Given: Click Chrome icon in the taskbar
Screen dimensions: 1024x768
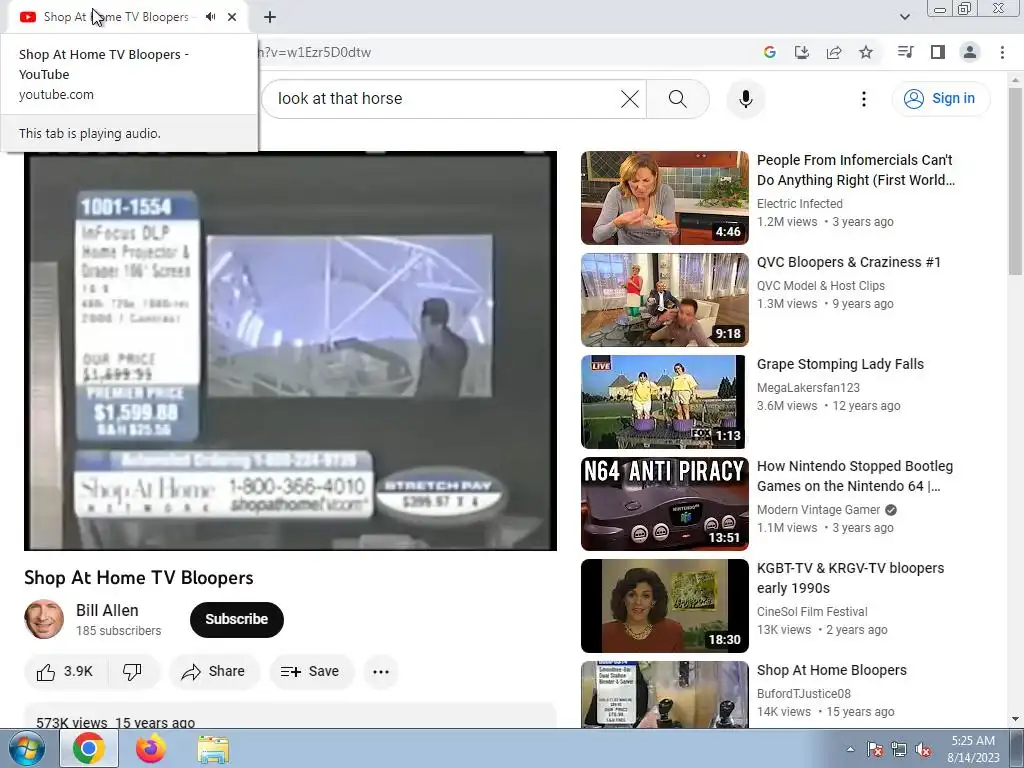Looking at the screenshot, I should tap(89, 749).
